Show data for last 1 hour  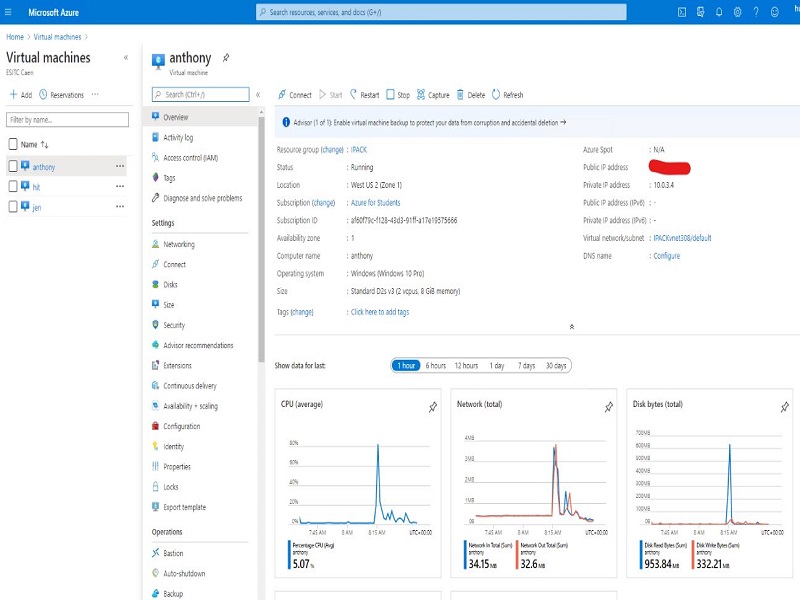406,365
